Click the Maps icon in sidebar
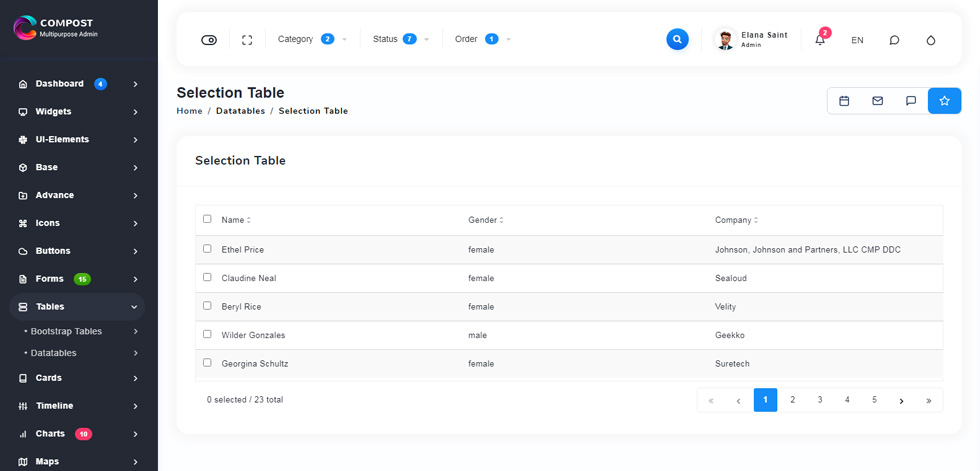The image size is (980, 471). click(x=23, y=462)
